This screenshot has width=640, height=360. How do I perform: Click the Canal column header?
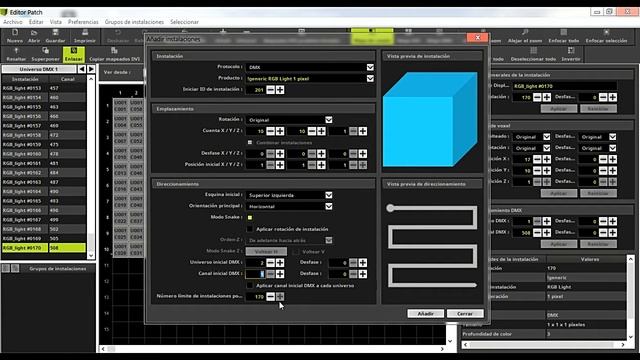pyautogui.click(x=67, y=79)
